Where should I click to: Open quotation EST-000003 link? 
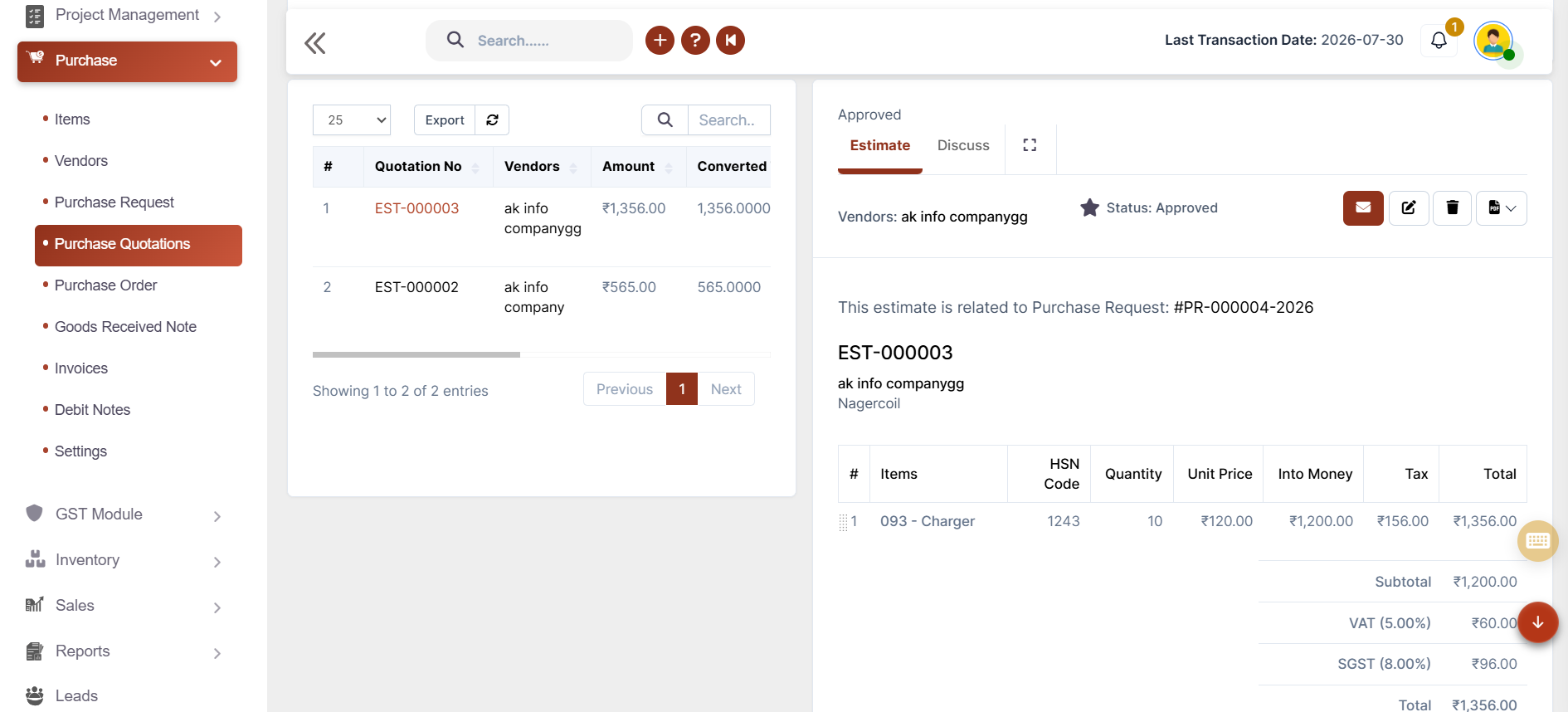[x=416, y=208]
